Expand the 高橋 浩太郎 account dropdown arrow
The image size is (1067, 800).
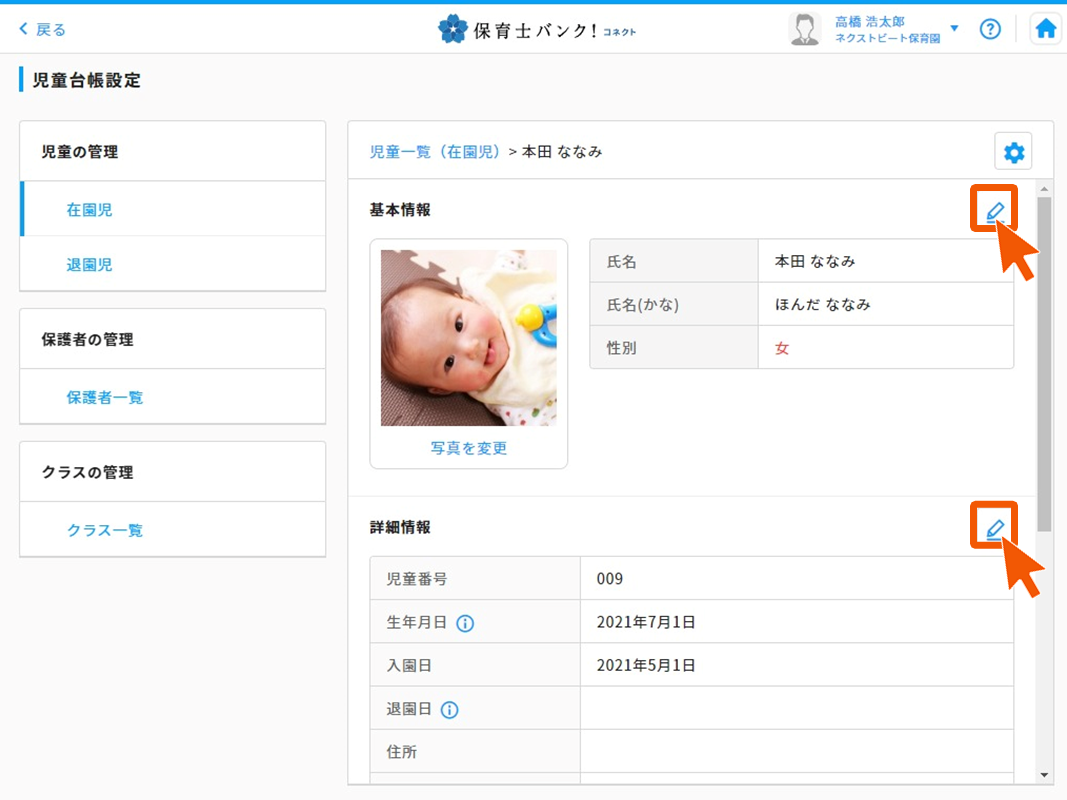point(954,29)
